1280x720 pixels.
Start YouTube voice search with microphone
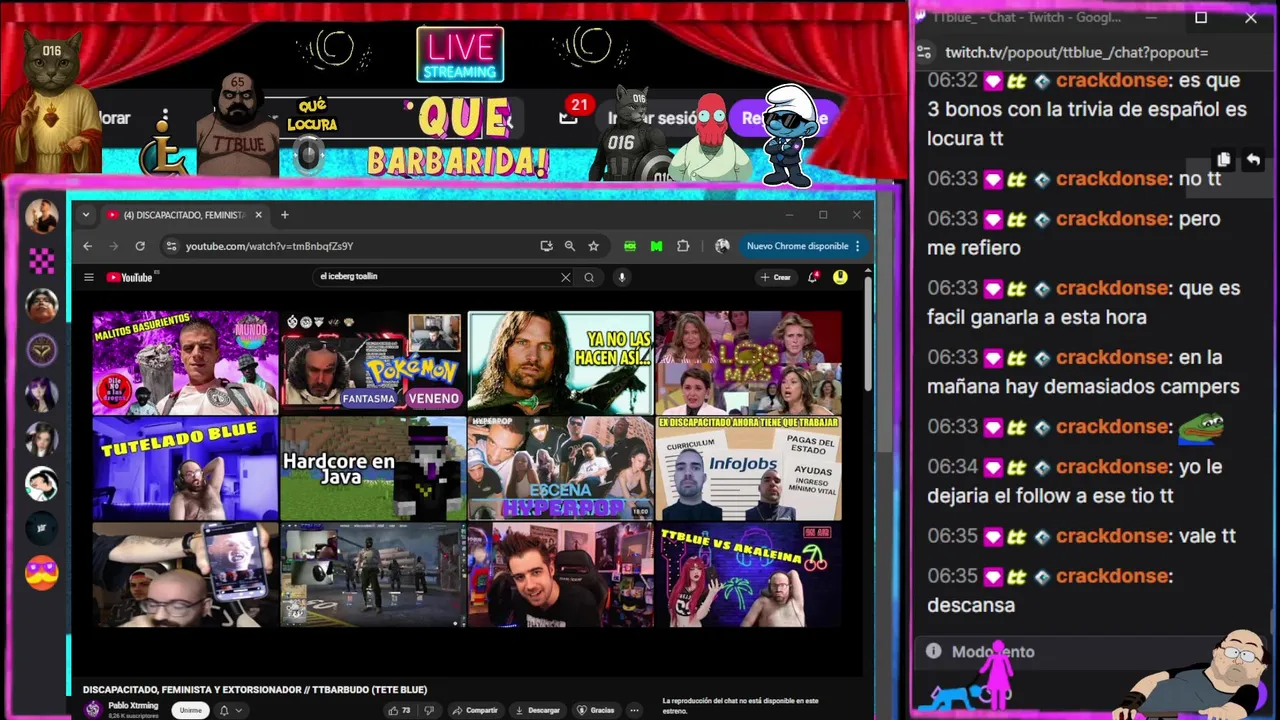click(x=621, y=278)
